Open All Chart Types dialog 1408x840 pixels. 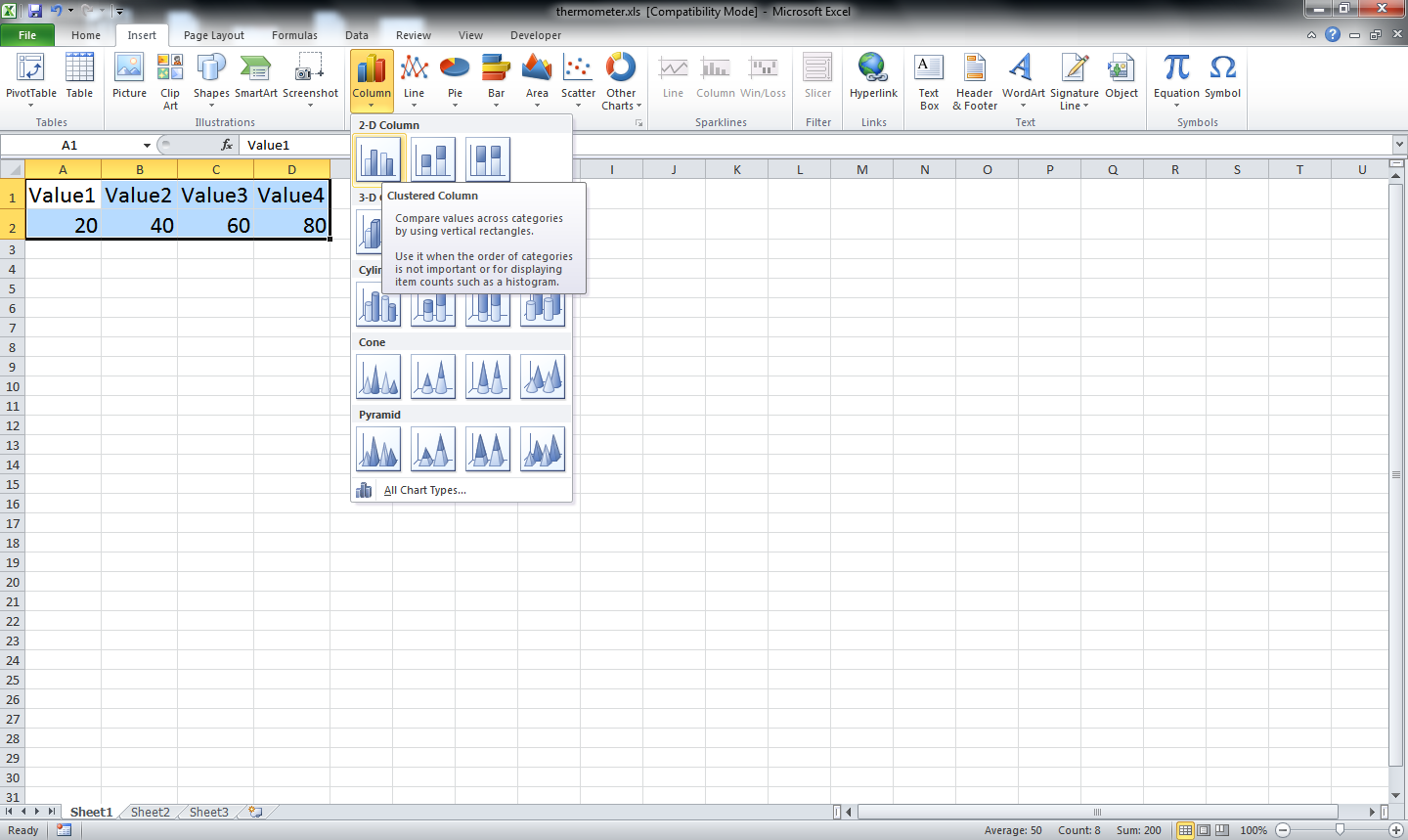(462, 490)
